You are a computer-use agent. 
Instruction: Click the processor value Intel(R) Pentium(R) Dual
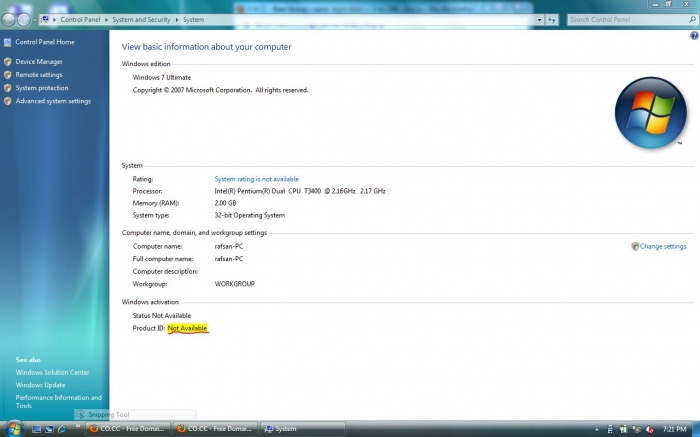[x=300, y=191]
